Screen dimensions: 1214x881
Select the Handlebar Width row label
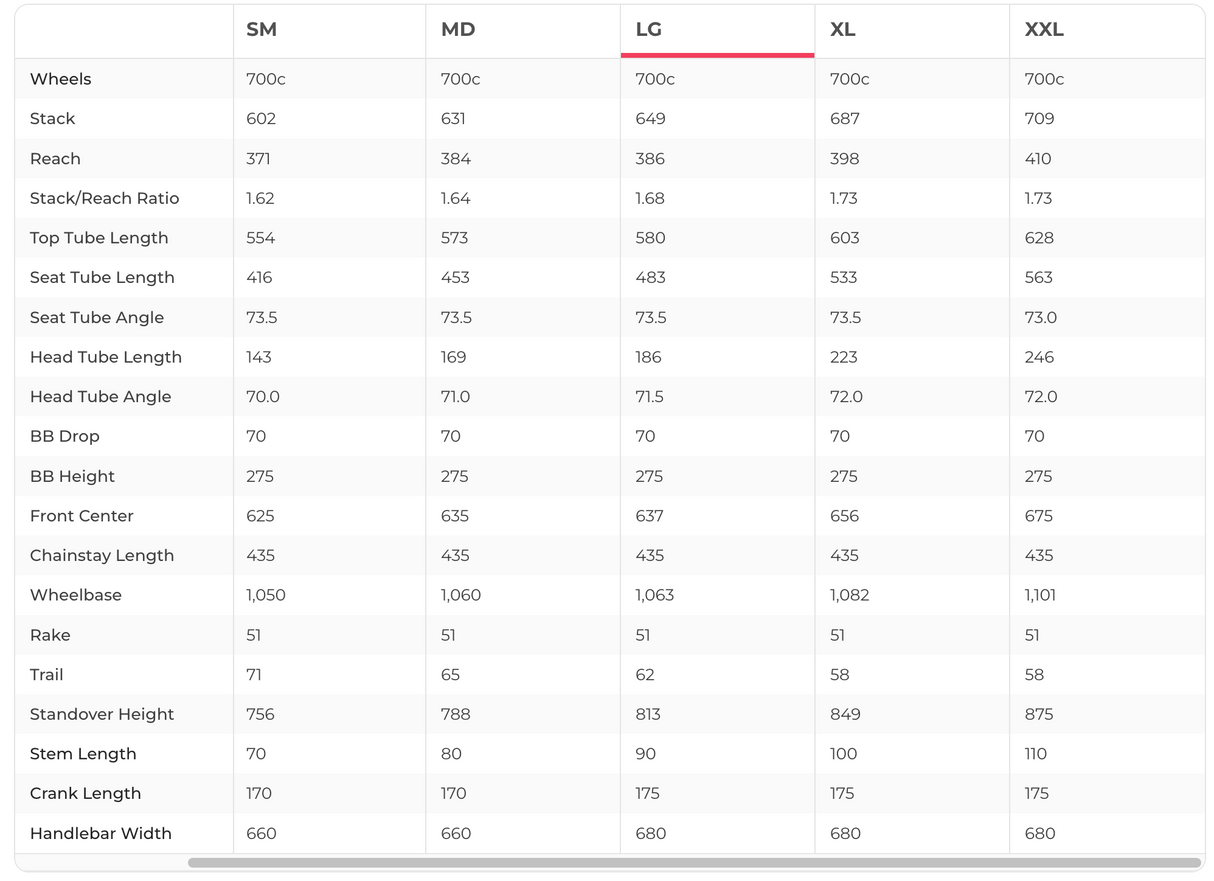click(100, 833)
